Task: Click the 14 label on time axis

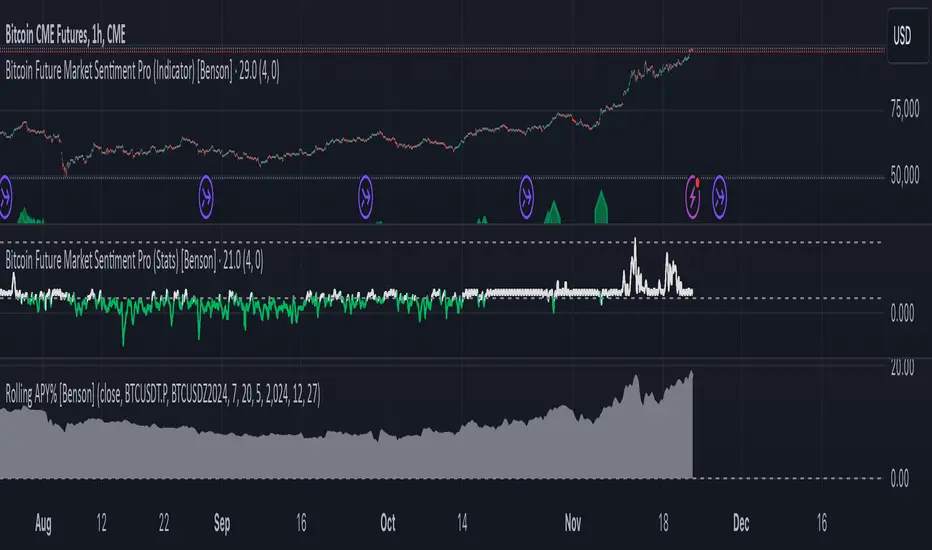Action: pos(462,523)
